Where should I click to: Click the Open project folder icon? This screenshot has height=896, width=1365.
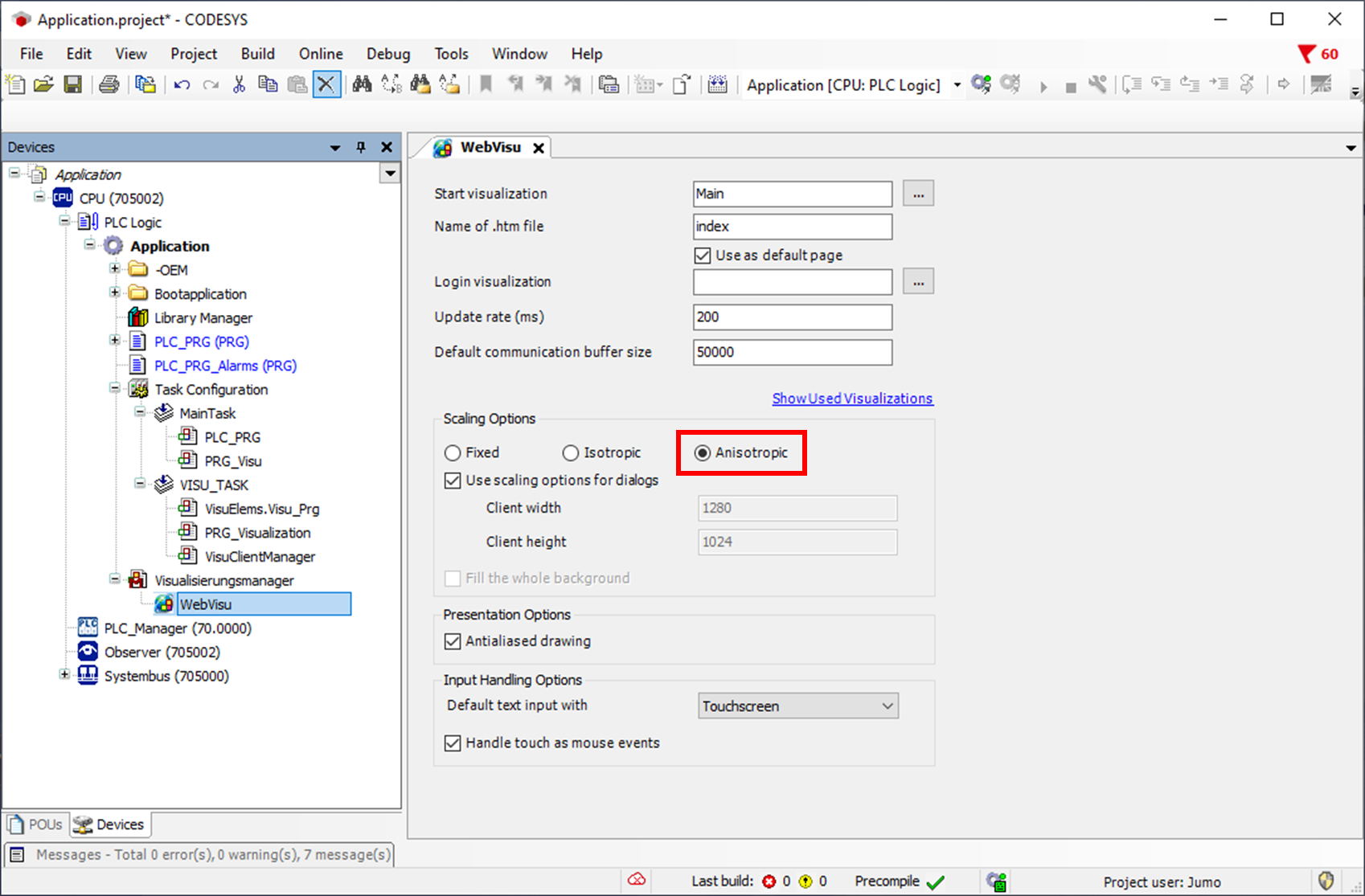pyautogui.click(x=44, y=84)
